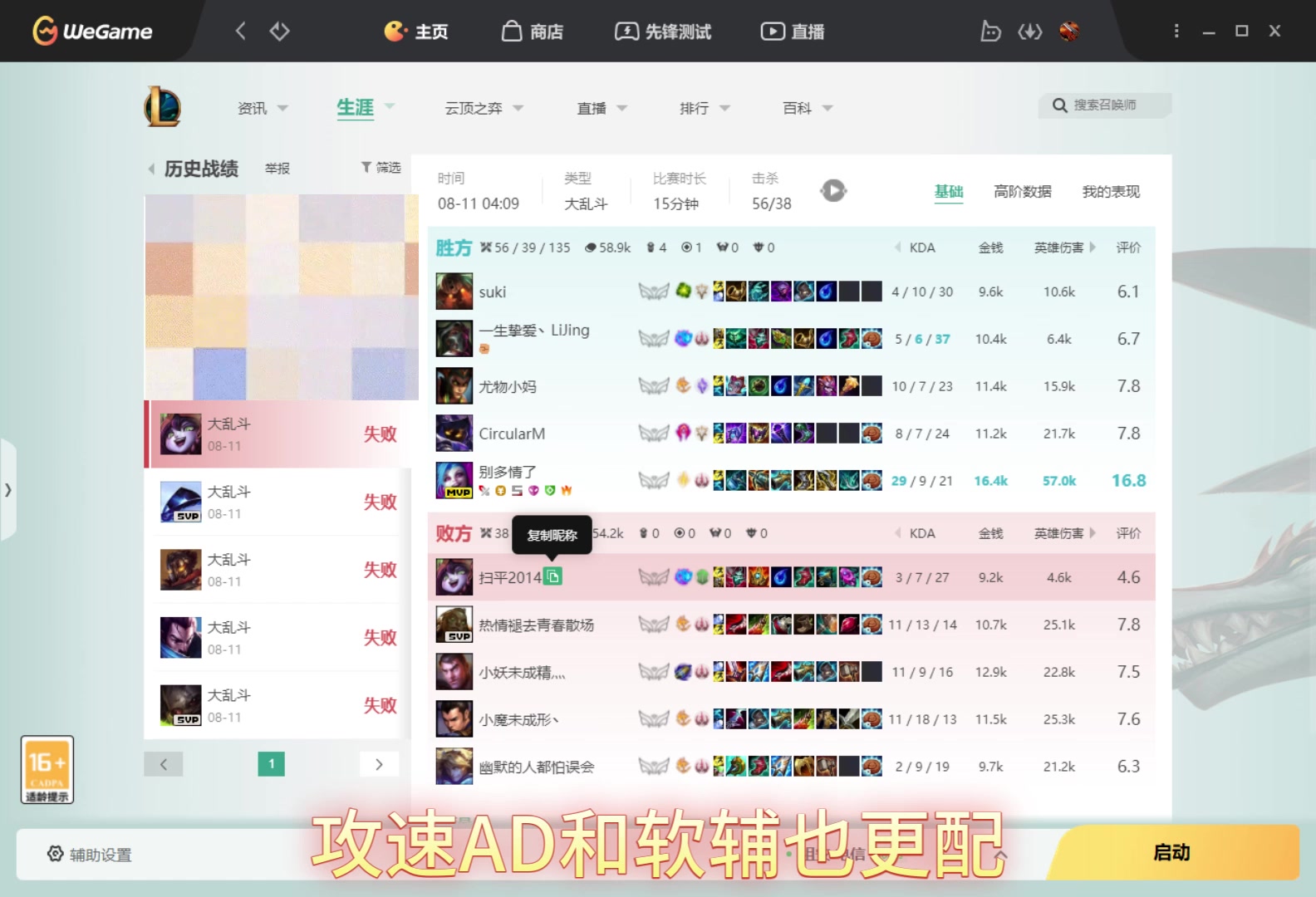Click CircularM champion portrait
This screenshot has width=1316, height=897.
click(454, 434)
